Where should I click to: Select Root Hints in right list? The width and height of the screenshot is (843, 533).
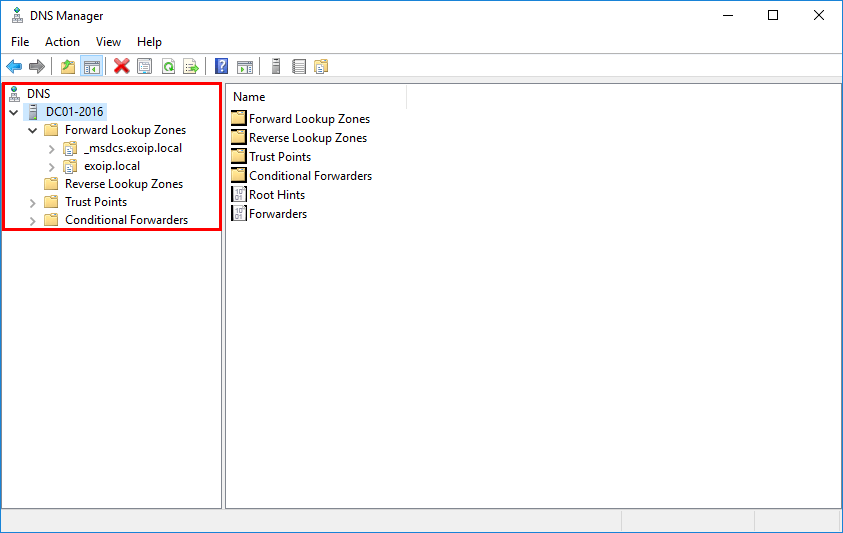pyautogui.click(x=277, y=195)
